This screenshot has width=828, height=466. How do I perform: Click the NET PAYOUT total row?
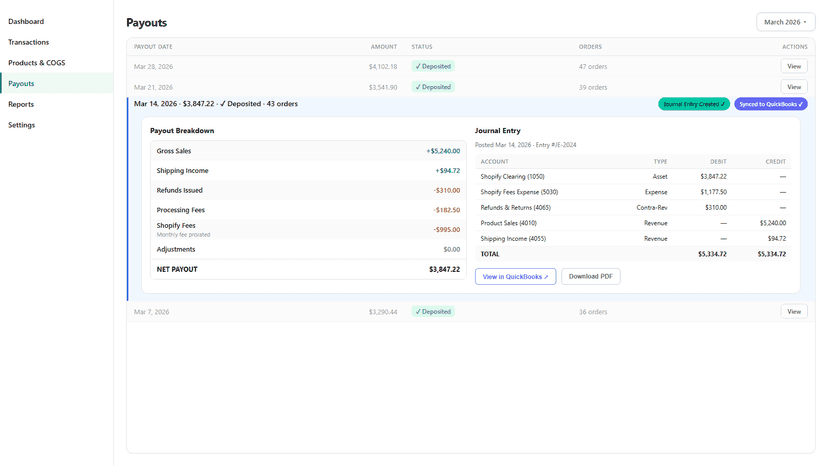308,269
